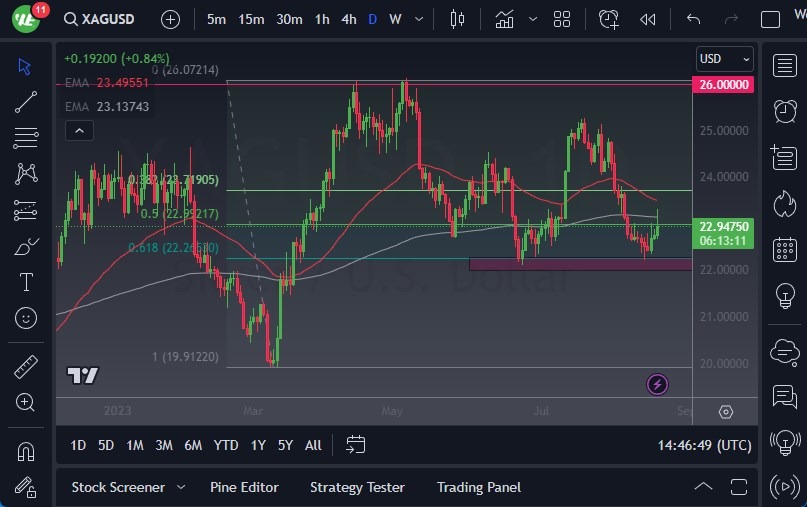Open the candlestick chart style selector
This screenshot has height=507, width=807.
(458, 19)
